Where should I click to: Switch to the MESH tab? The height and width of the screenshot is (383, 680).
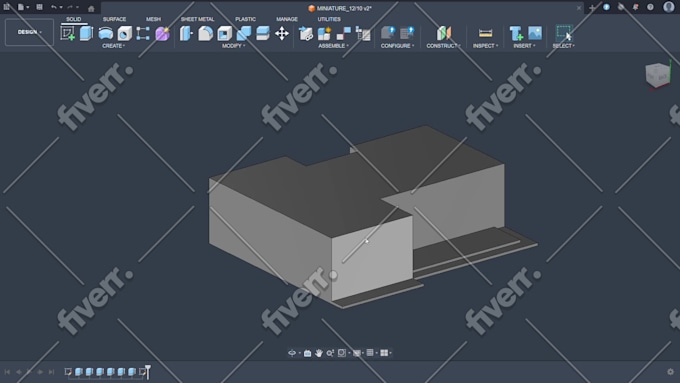(x=153, y=19)
